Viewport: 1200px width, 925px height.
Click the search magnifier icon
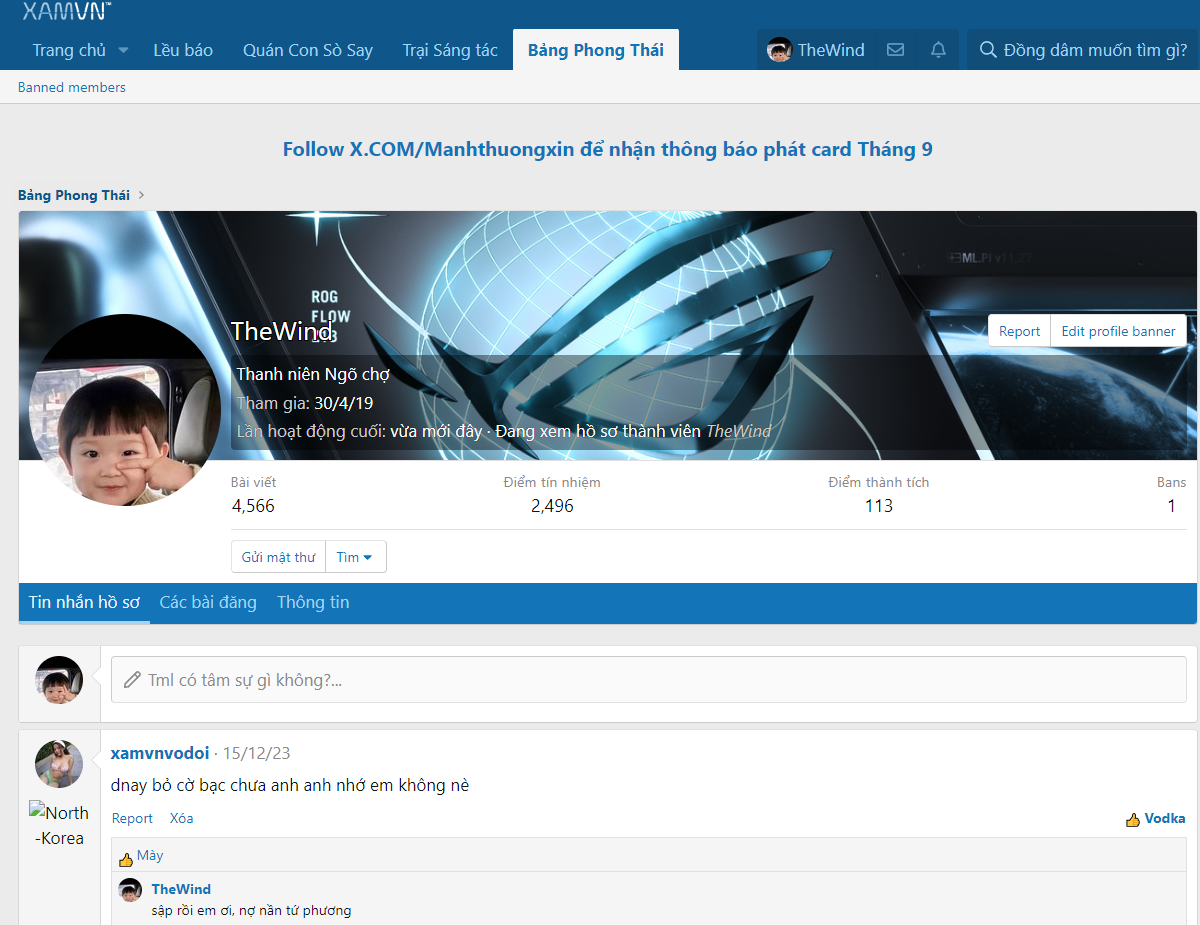tap(987, 50)
